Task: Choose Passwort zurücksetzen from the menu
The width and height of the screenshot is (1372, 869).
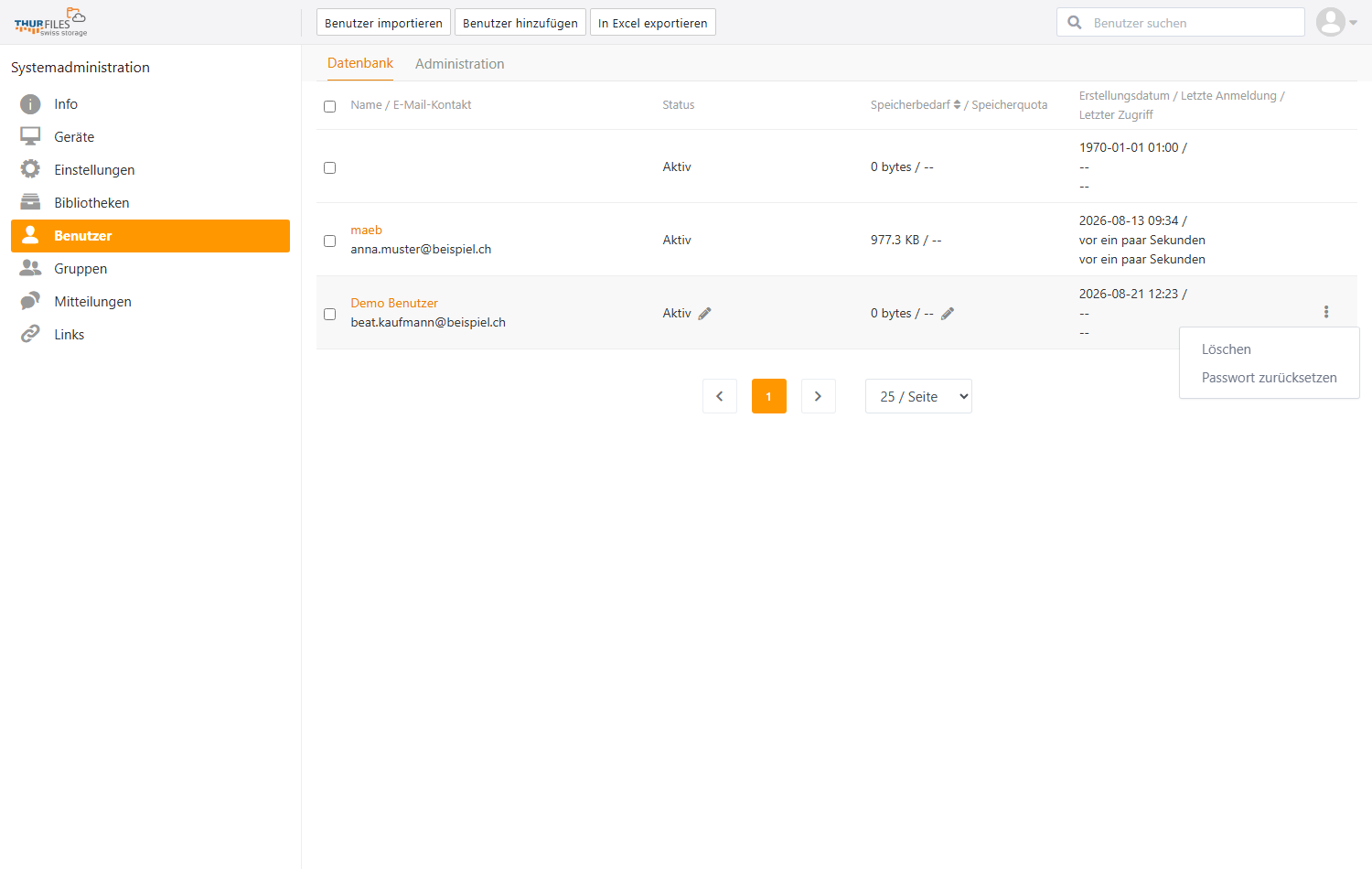Action: click(1270, 378)
